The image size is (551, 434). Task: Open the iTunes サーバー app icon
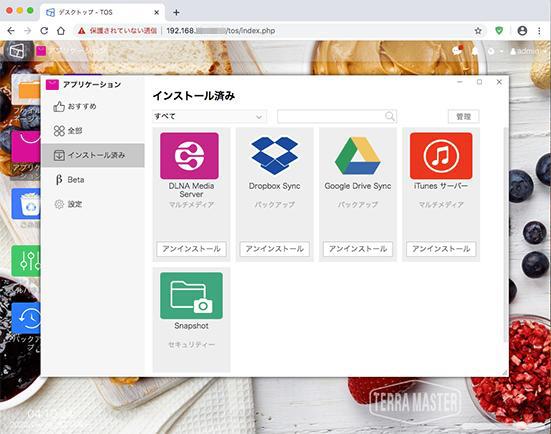coord(441,156)
